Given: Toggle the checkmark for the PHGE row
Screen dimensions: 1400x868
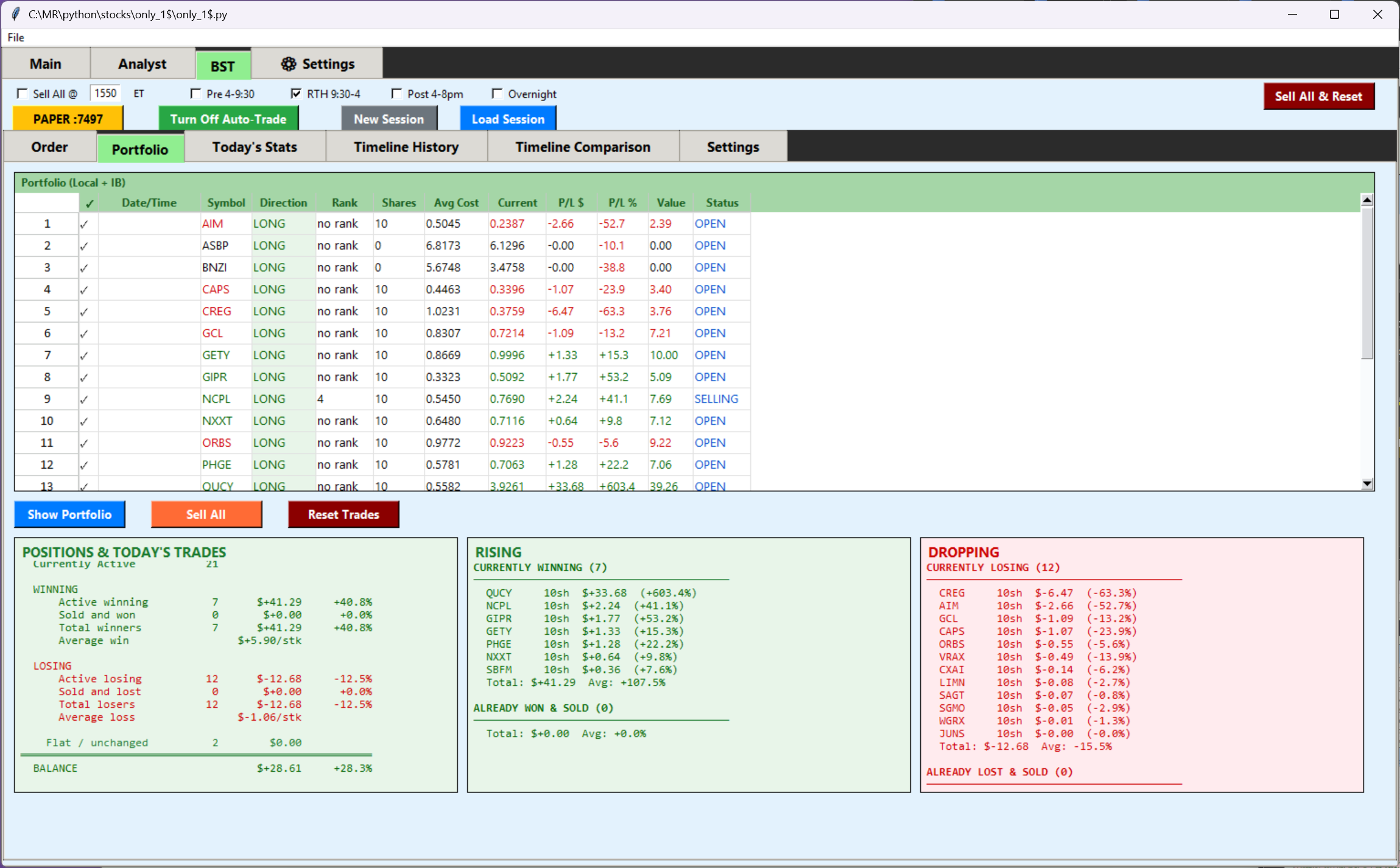Looking at the screenshot, I should [x=84, y=465].
